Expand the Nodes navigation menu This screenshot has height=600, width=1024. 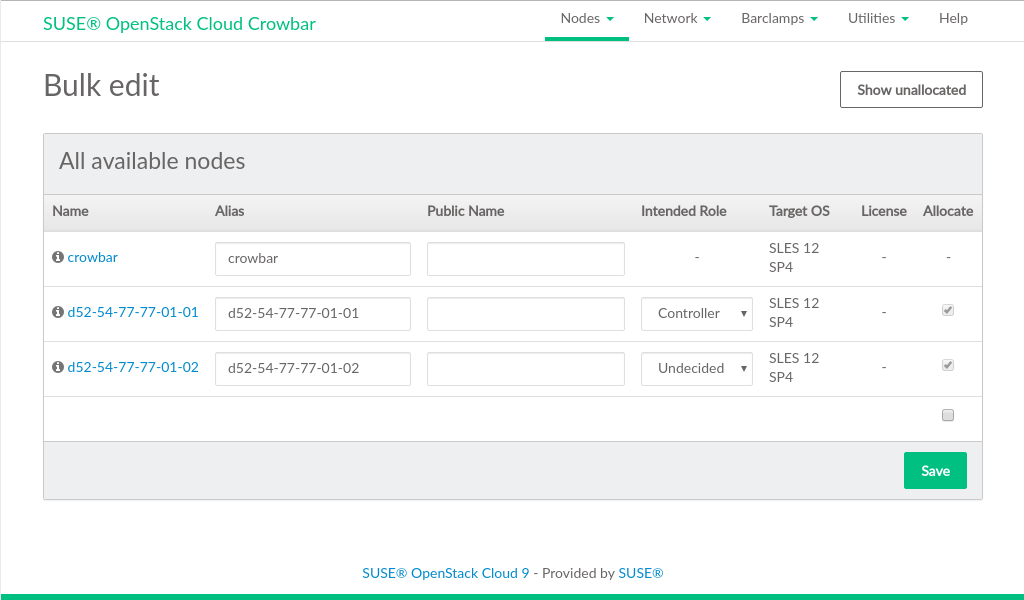point(586,19)
